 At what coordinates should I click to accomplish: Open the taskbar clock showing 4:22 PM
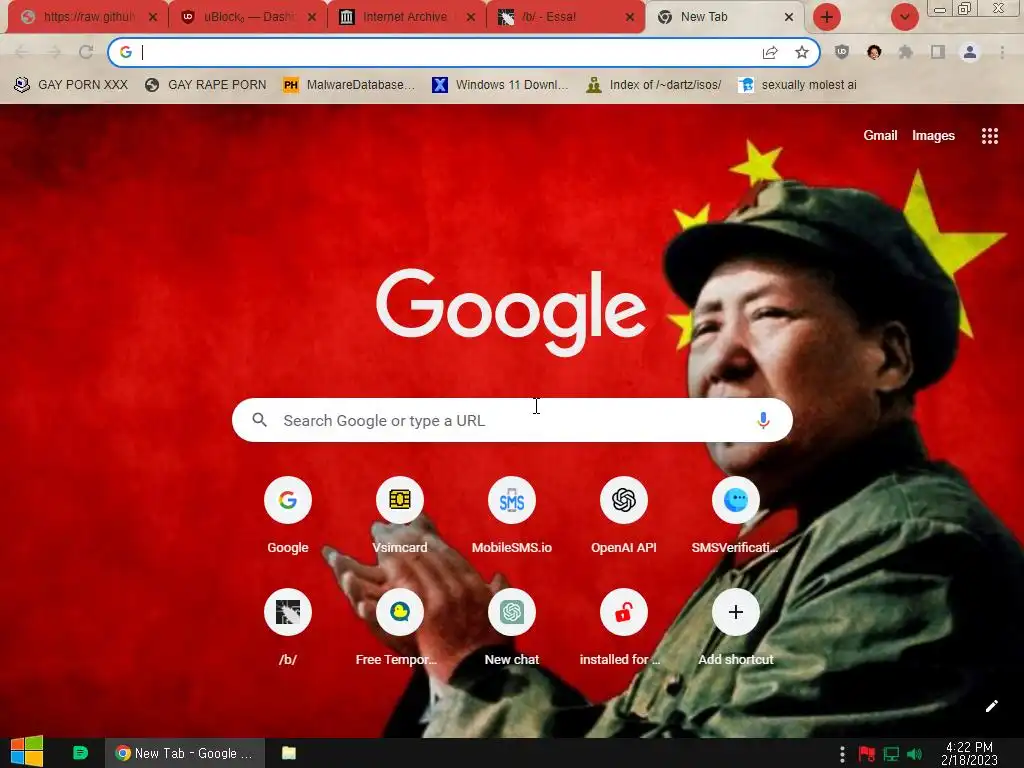969,753
